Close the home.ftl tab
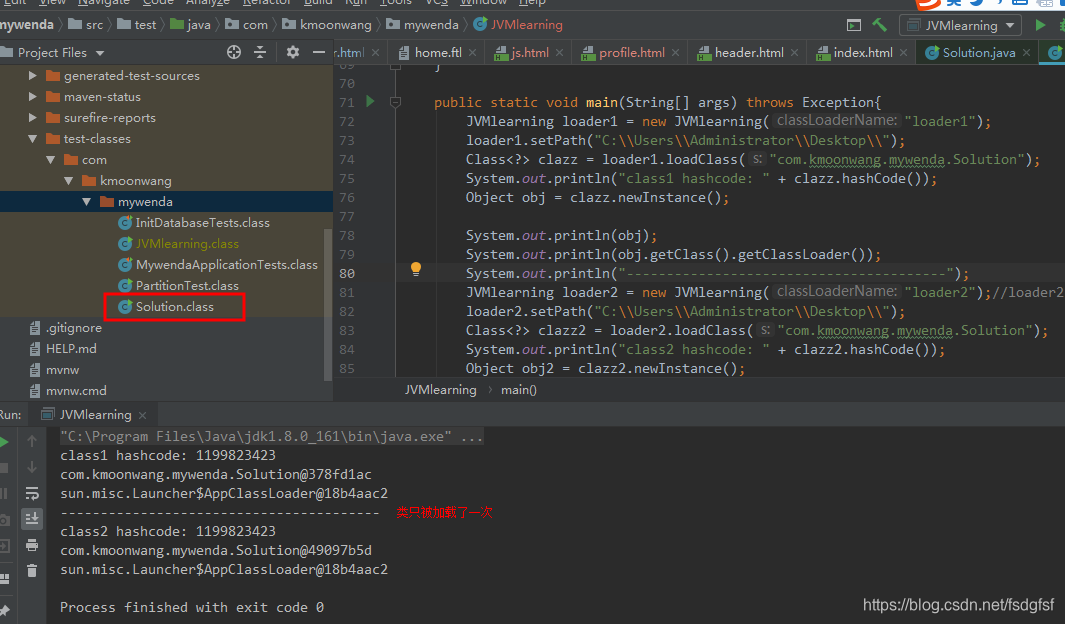Screen dimensions: 1065x624 pyautogui.click(x=473, y=53)
